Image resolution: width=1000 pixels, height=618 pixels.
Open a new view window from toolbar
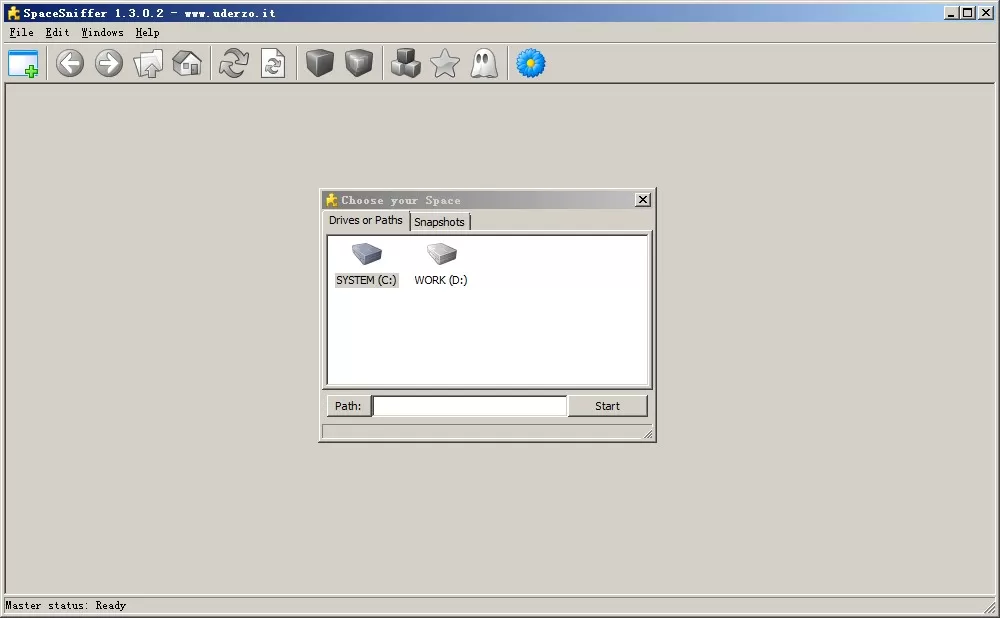(x=23, y=64)
